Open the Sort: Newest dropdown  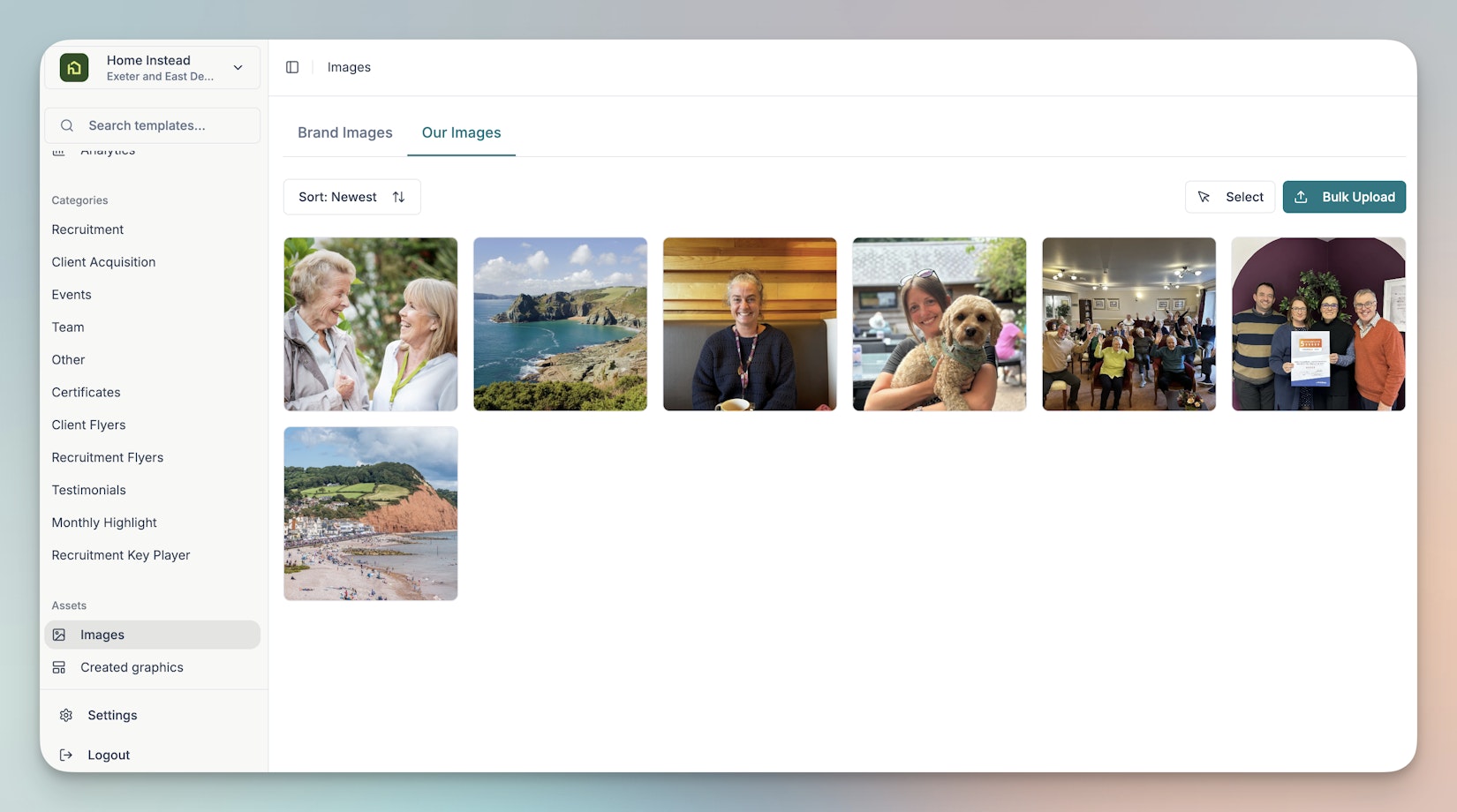[x=351, y=197]
